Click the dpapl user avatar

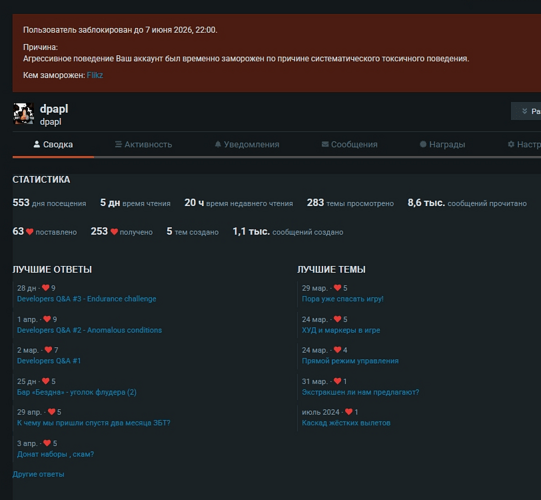(23, 114)
